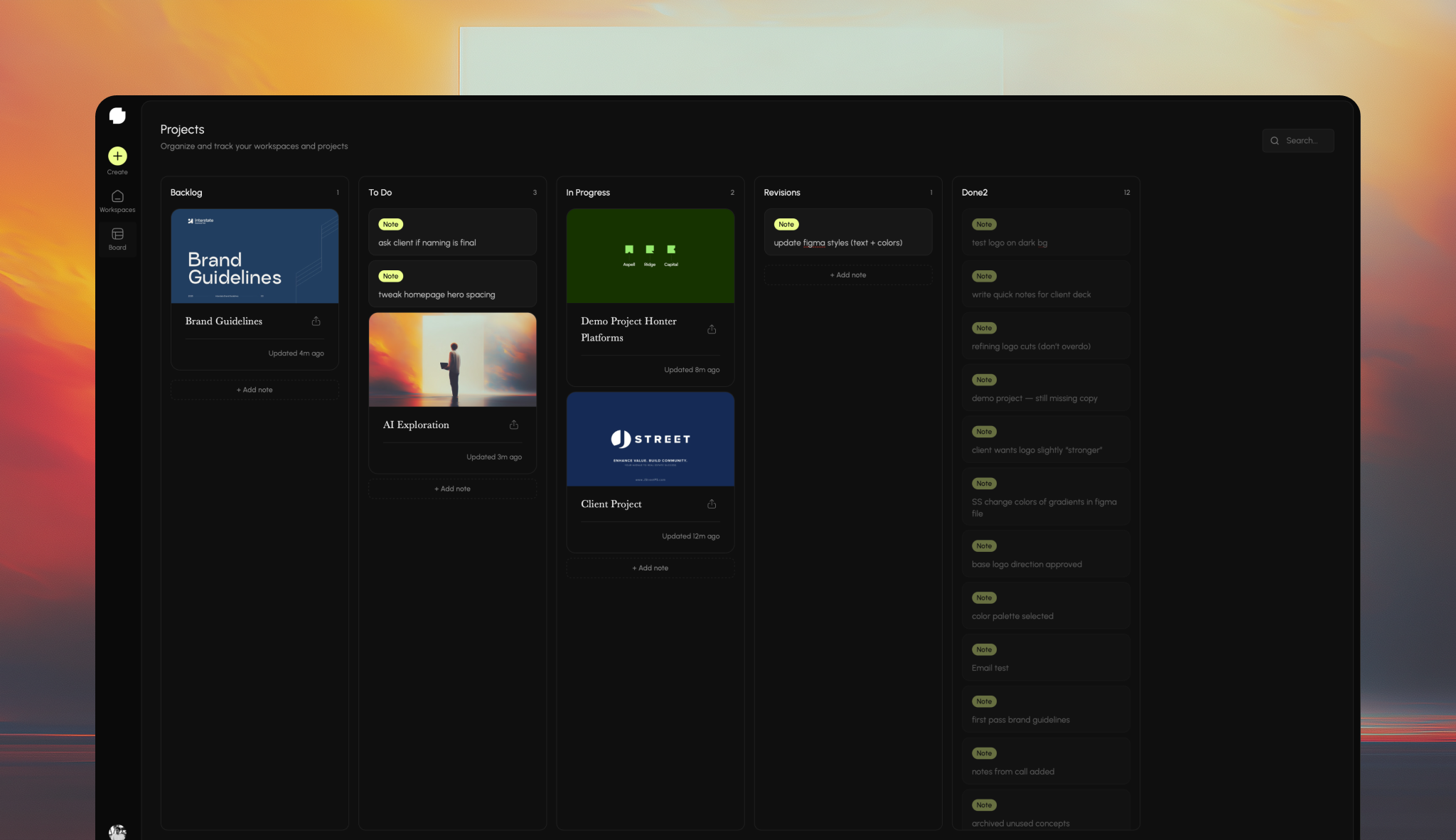Share the Client Project card
This screenshot has height=840, width=1456.
pos(712,504)
